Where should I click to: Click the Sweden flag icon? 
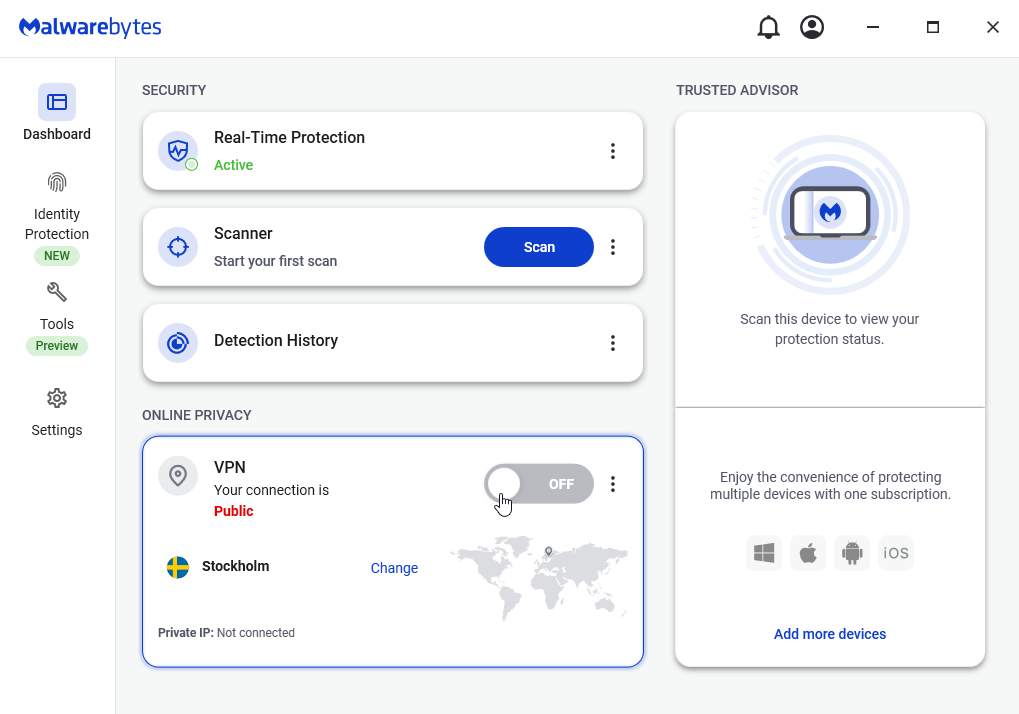click(x=177, y=567)
